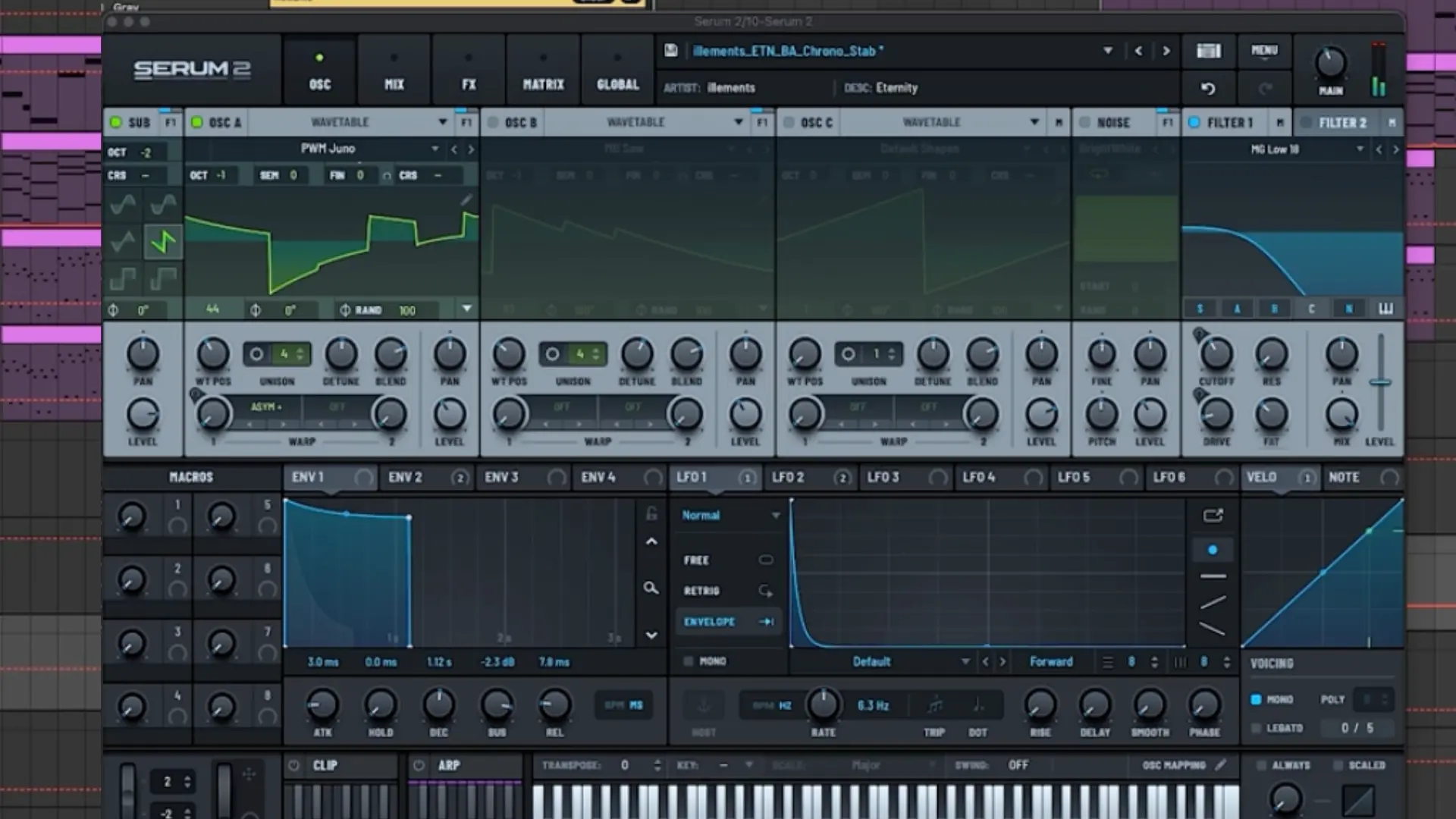Click the LFO rate 6.3 Hz field
1456x819 pixels.
pyautogui.click(x=873, y=705)
